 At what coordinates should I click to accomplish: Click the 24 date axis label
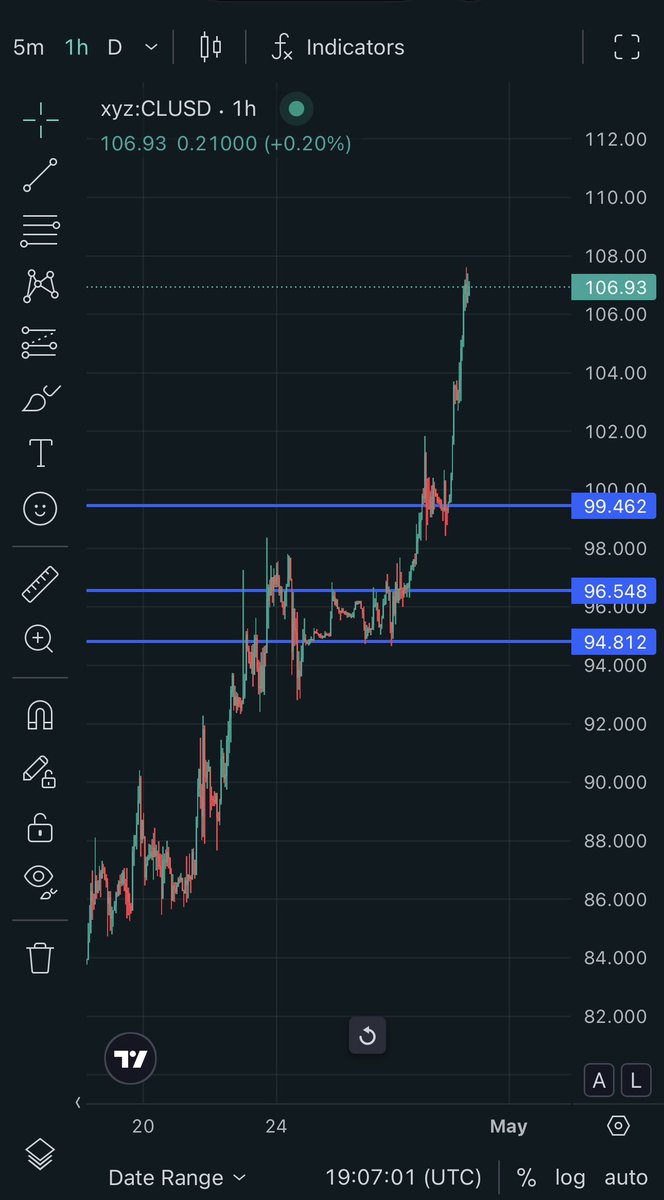(x=276, y=1127)
